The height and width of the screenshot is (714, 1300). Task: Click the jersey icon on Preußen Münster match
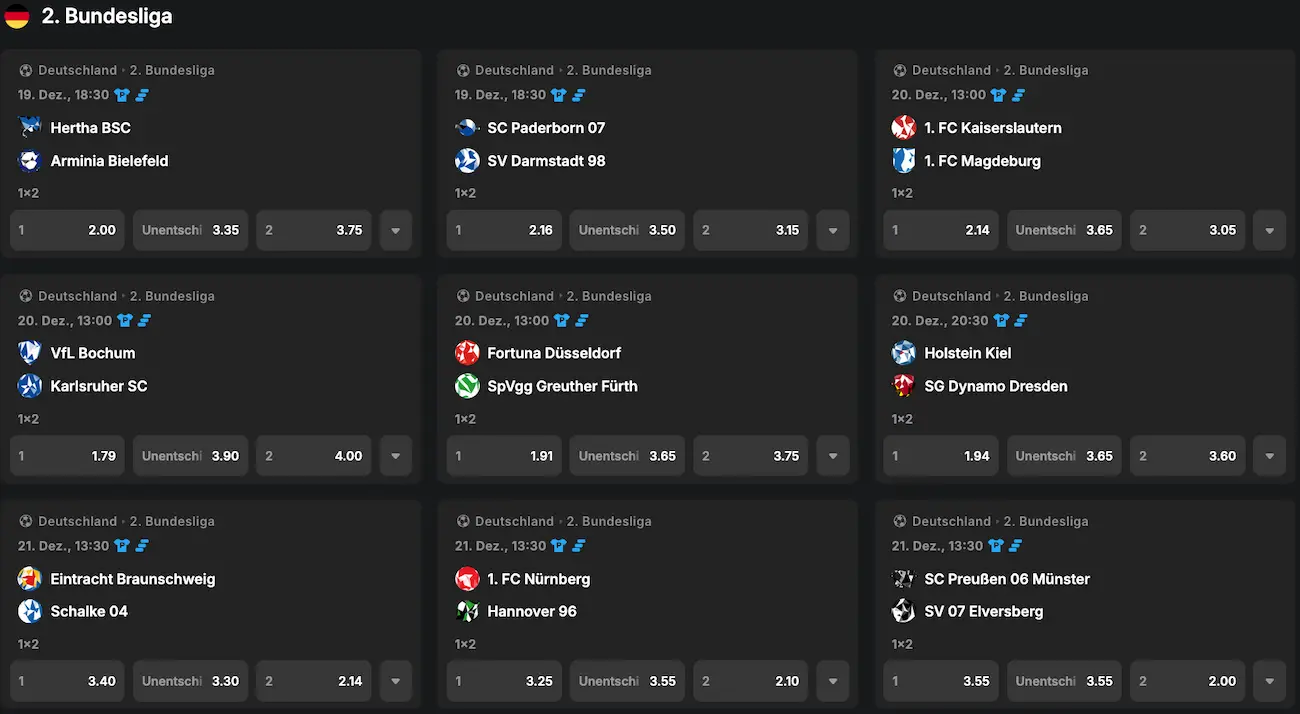pyautogui.click(x=995, y=546)
